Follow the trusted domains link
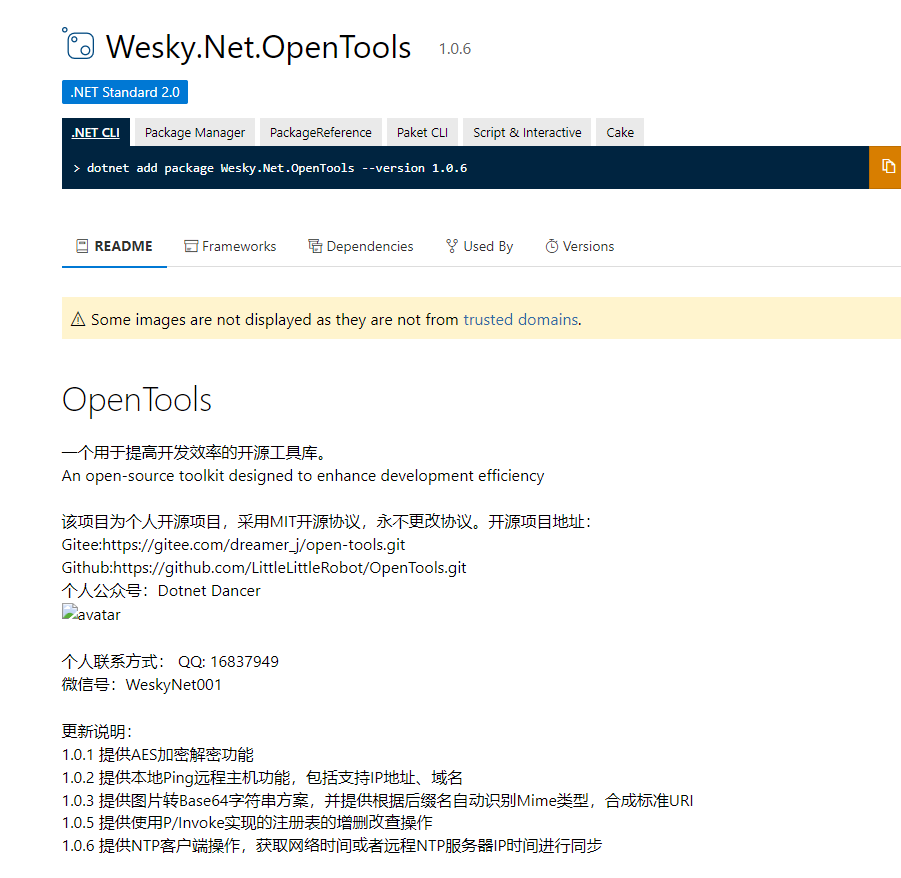The width and height of the screenshot is (901, 878). click(521, 319)
